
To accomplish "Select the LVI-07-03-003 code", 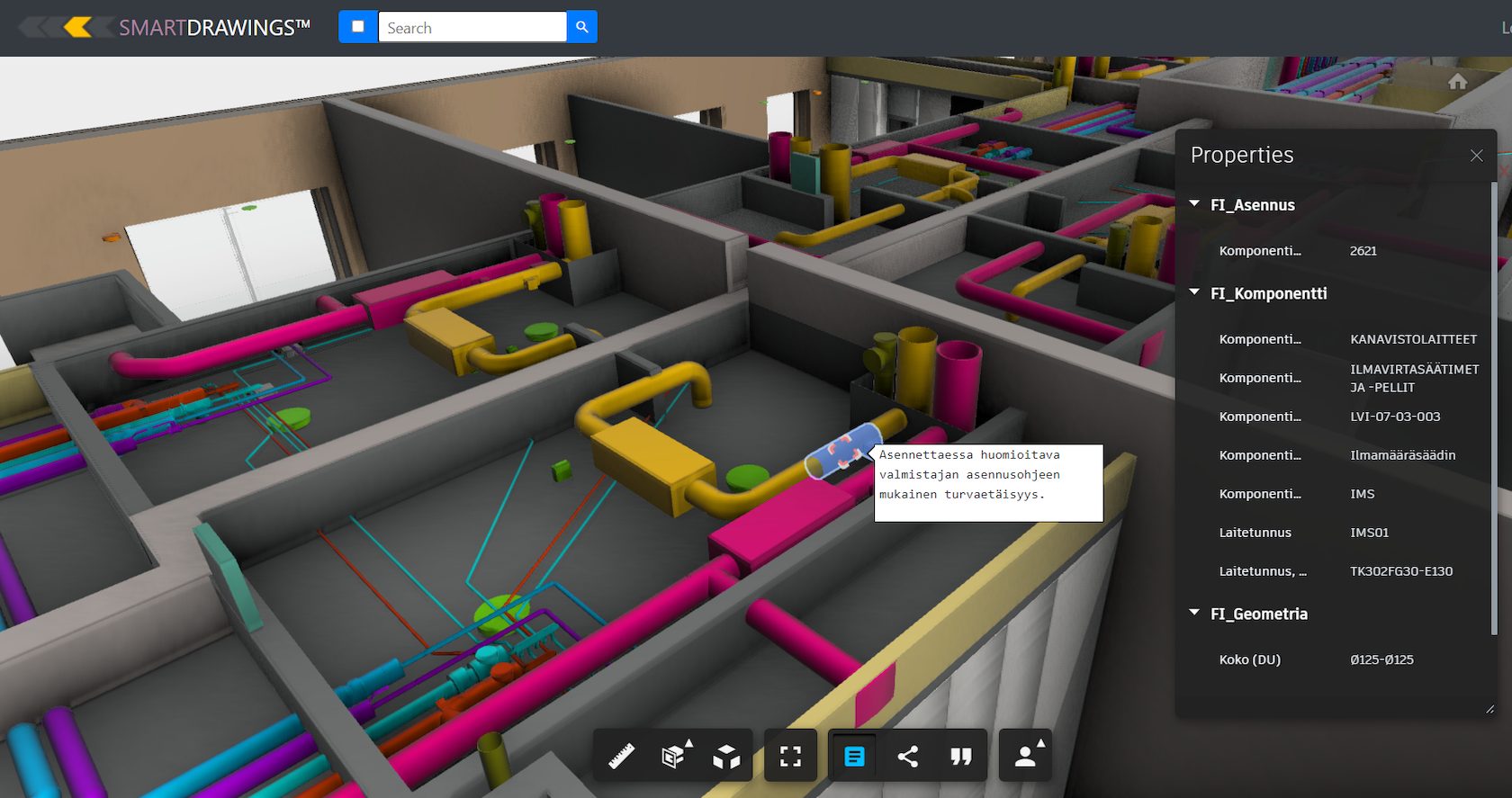I will pyautogui.click(x=1395, y=417).
